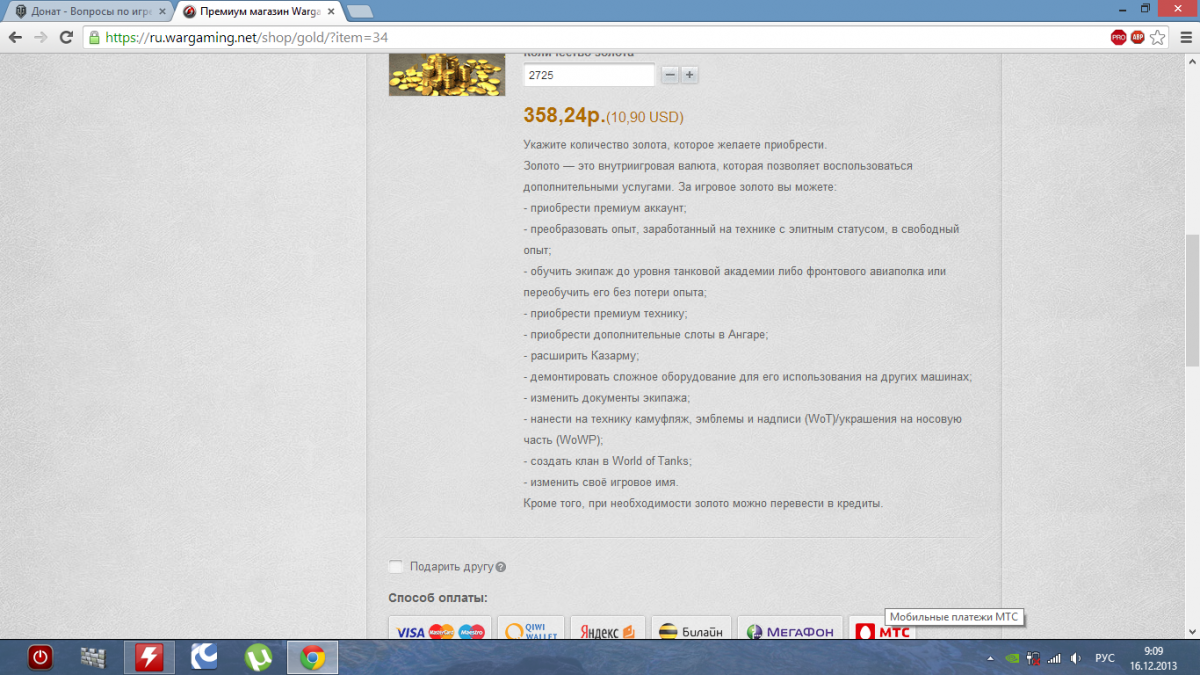Open the red lightning taskbar application
The width and height of the screenshot is (1200, 675).
tap(149, 657)
